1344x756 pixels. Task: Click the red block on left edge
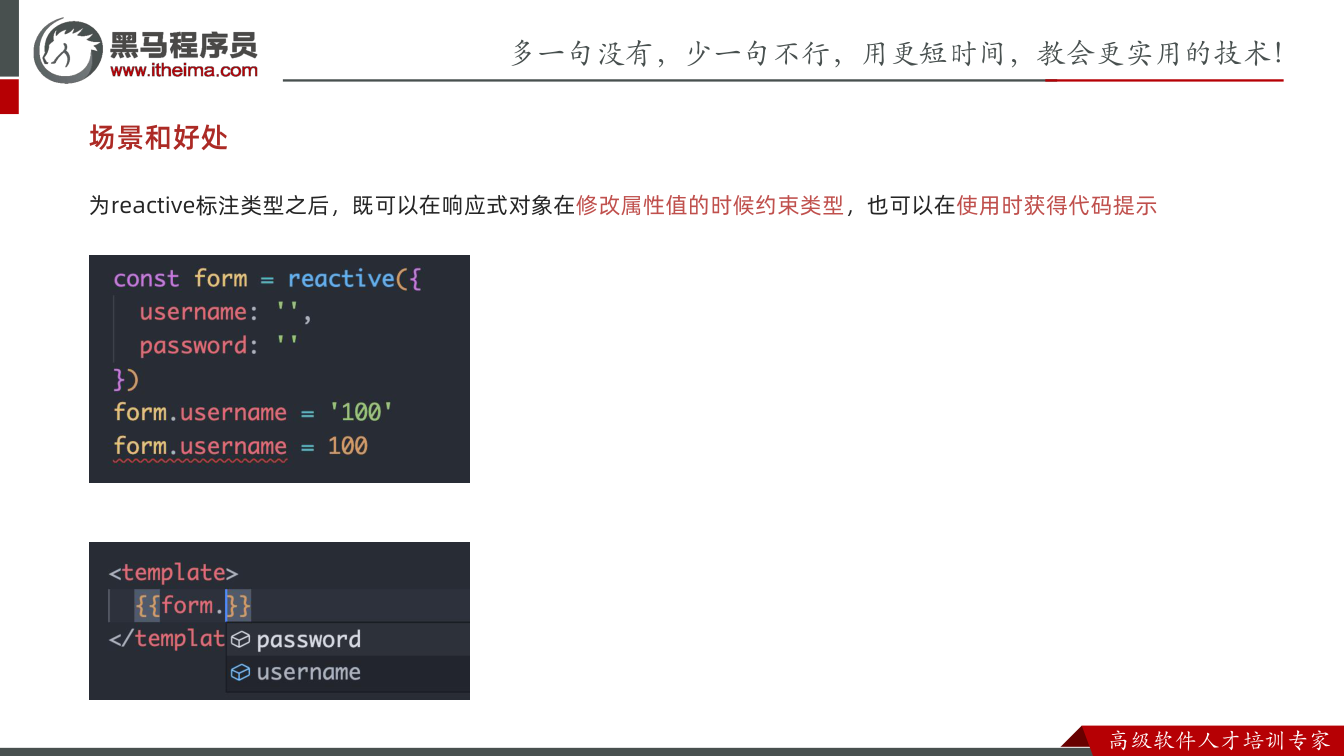[x=9, y=96]
